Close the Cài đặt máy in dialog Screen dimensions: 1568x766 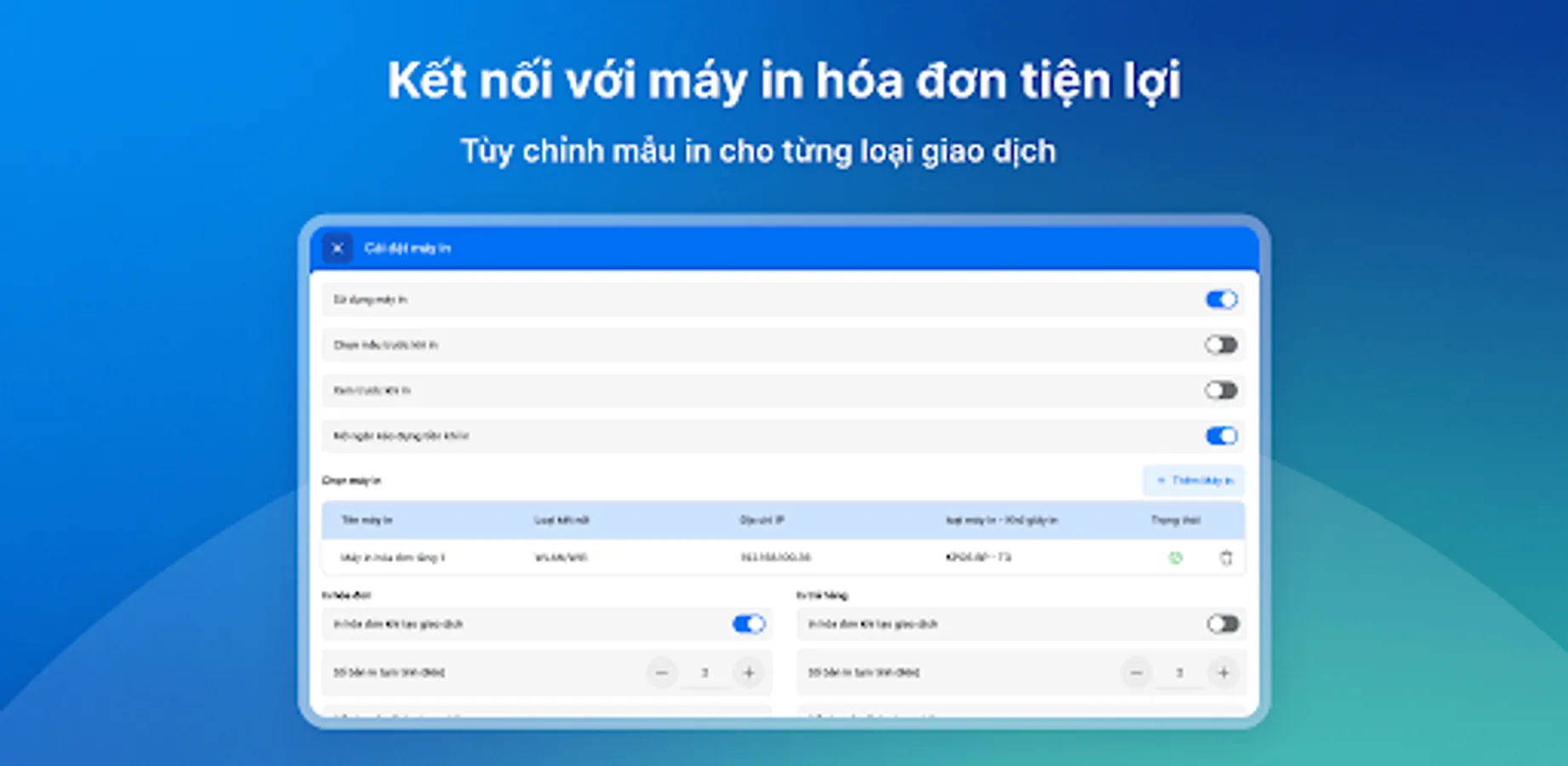[x=338, y=248]
